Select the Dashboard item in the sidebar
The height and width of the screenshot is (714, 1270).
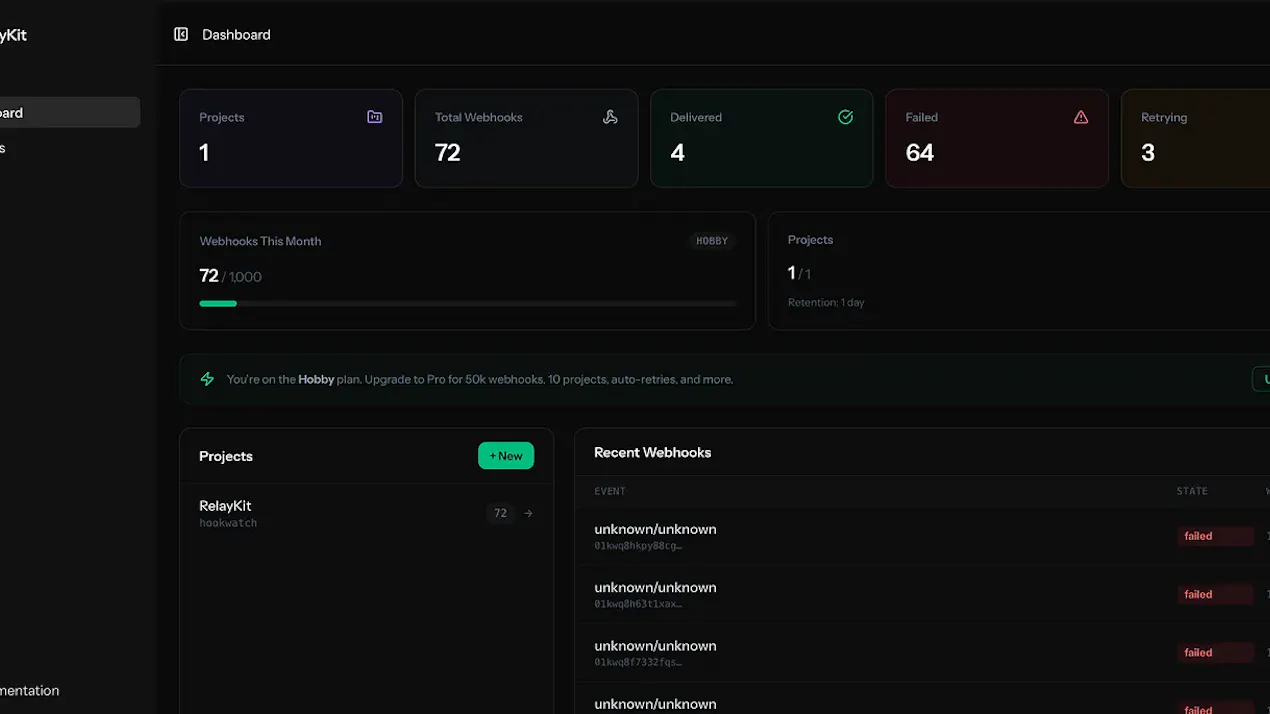click(x=68, y=112)
